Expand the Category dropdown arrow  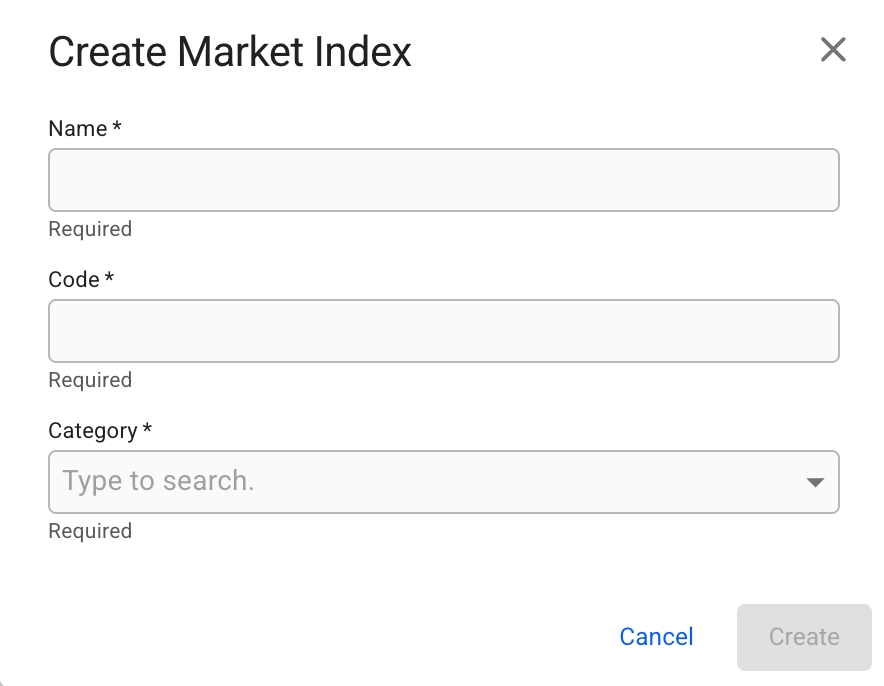(x=815, y=482)
